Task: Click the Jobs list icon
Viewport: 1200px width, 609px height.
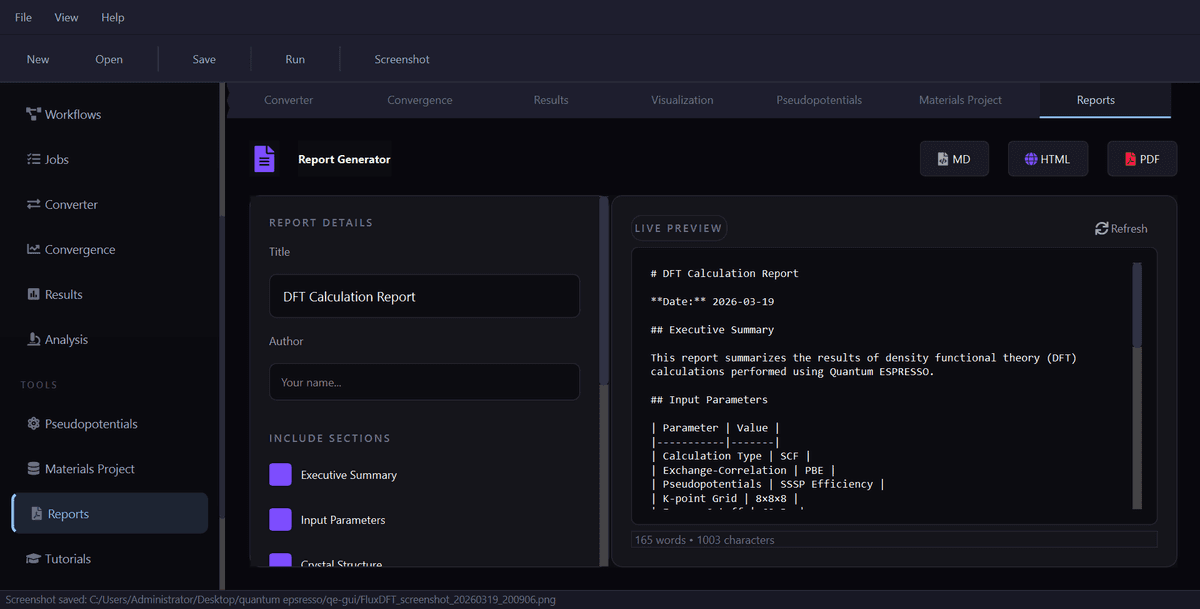Action: point(33,159)
